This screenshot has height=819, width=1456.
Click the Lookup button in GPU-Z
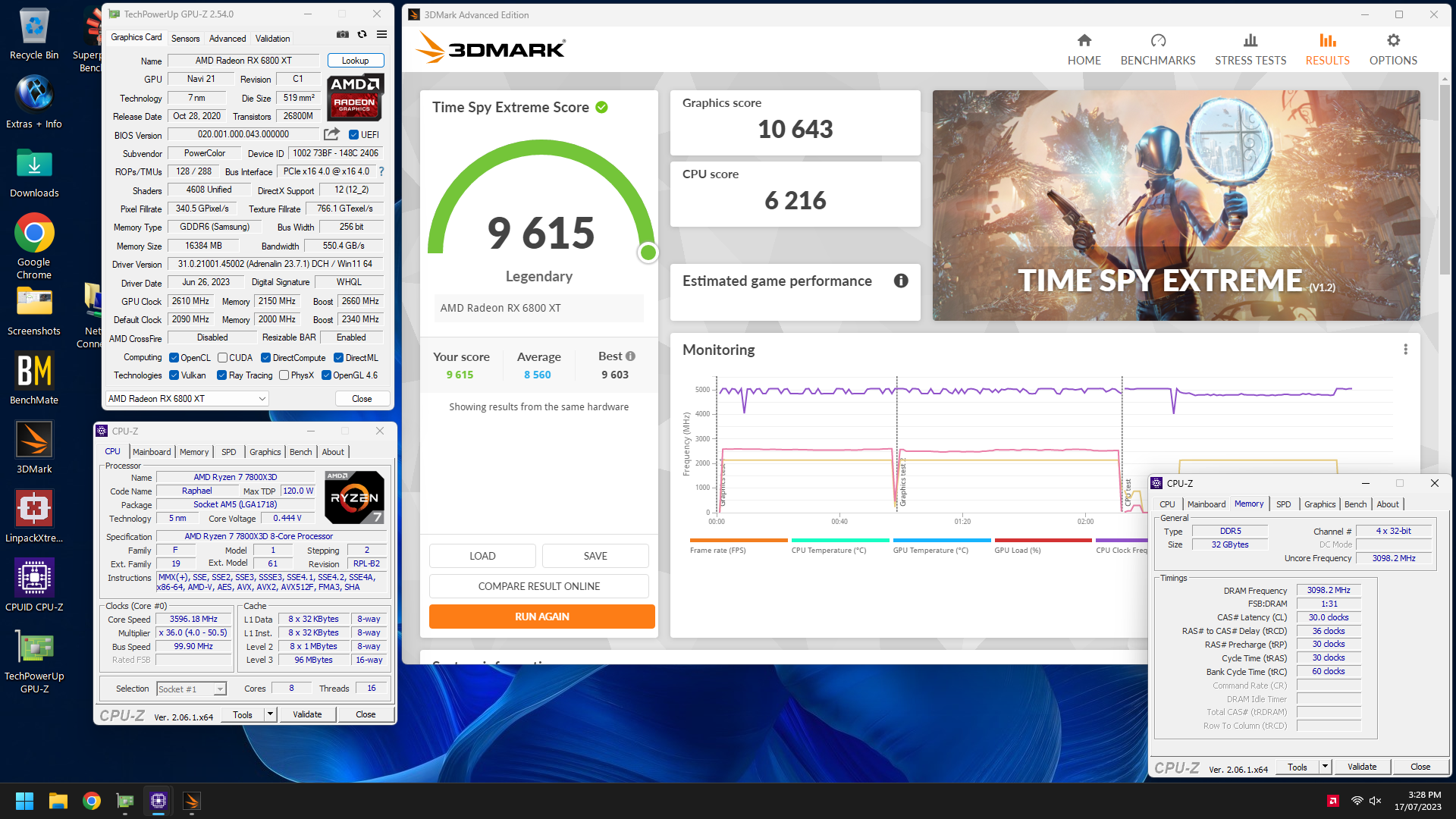(x=356, y=61)
